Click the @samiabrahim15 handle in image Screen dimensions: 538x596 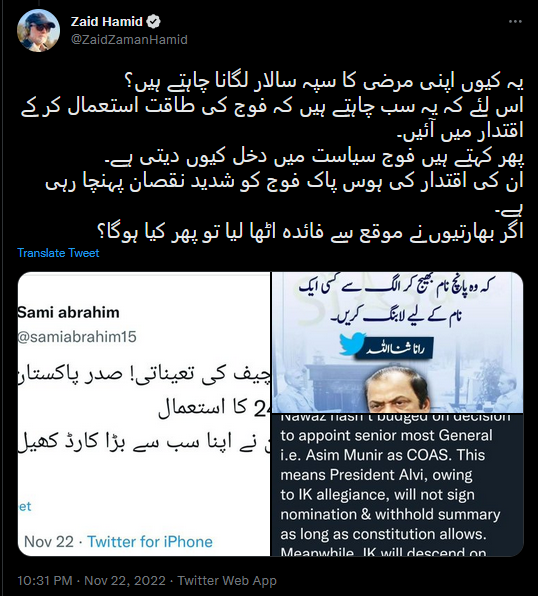tap(77, 337)
